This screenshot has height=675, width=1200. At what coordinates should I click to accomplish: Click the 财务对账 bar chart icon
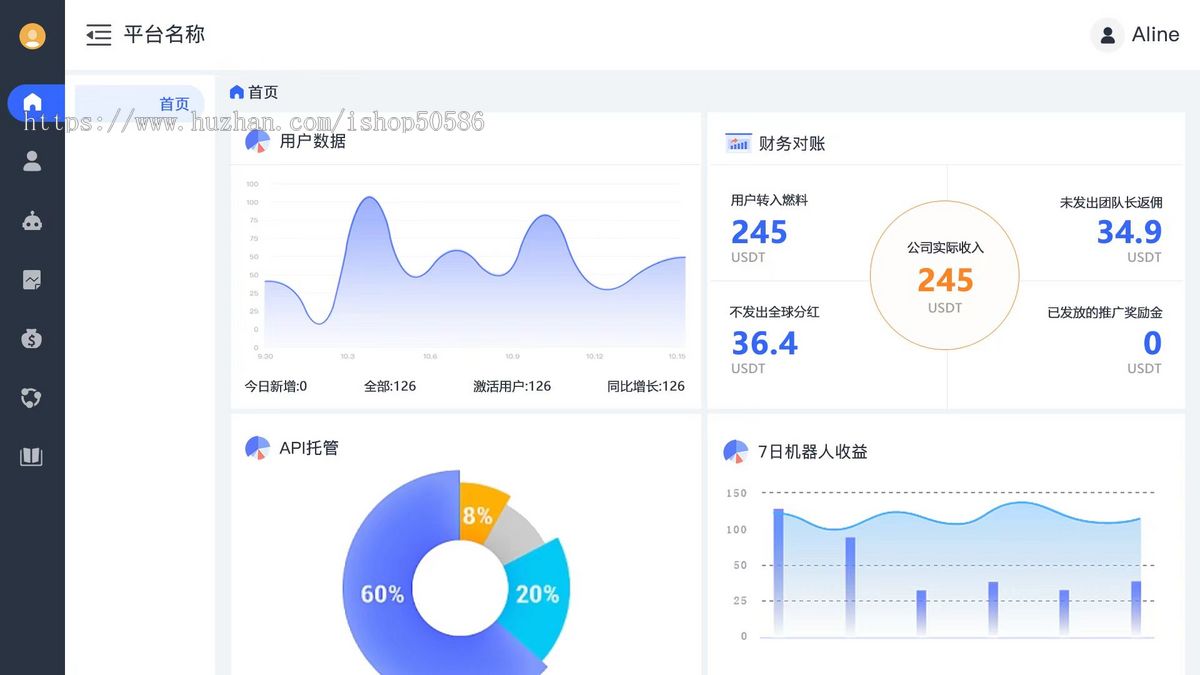tap(738, 143)
